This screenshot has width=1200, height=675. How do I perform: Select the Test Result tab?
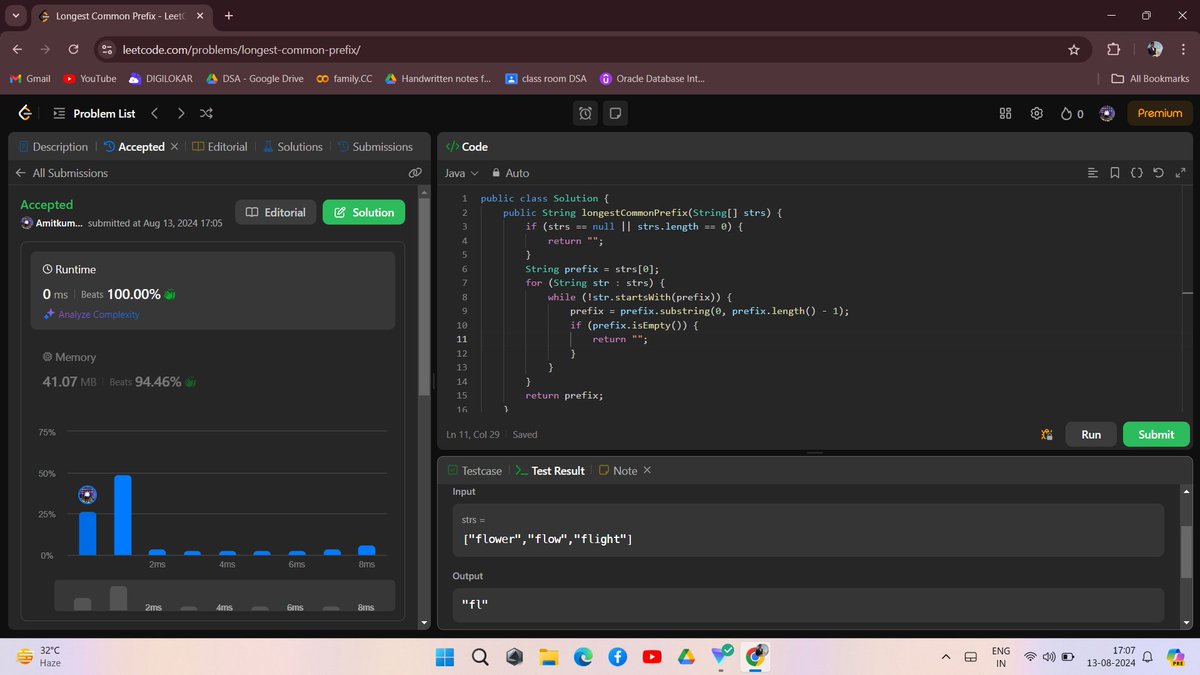pyautogui.click(x=550, y=470)
